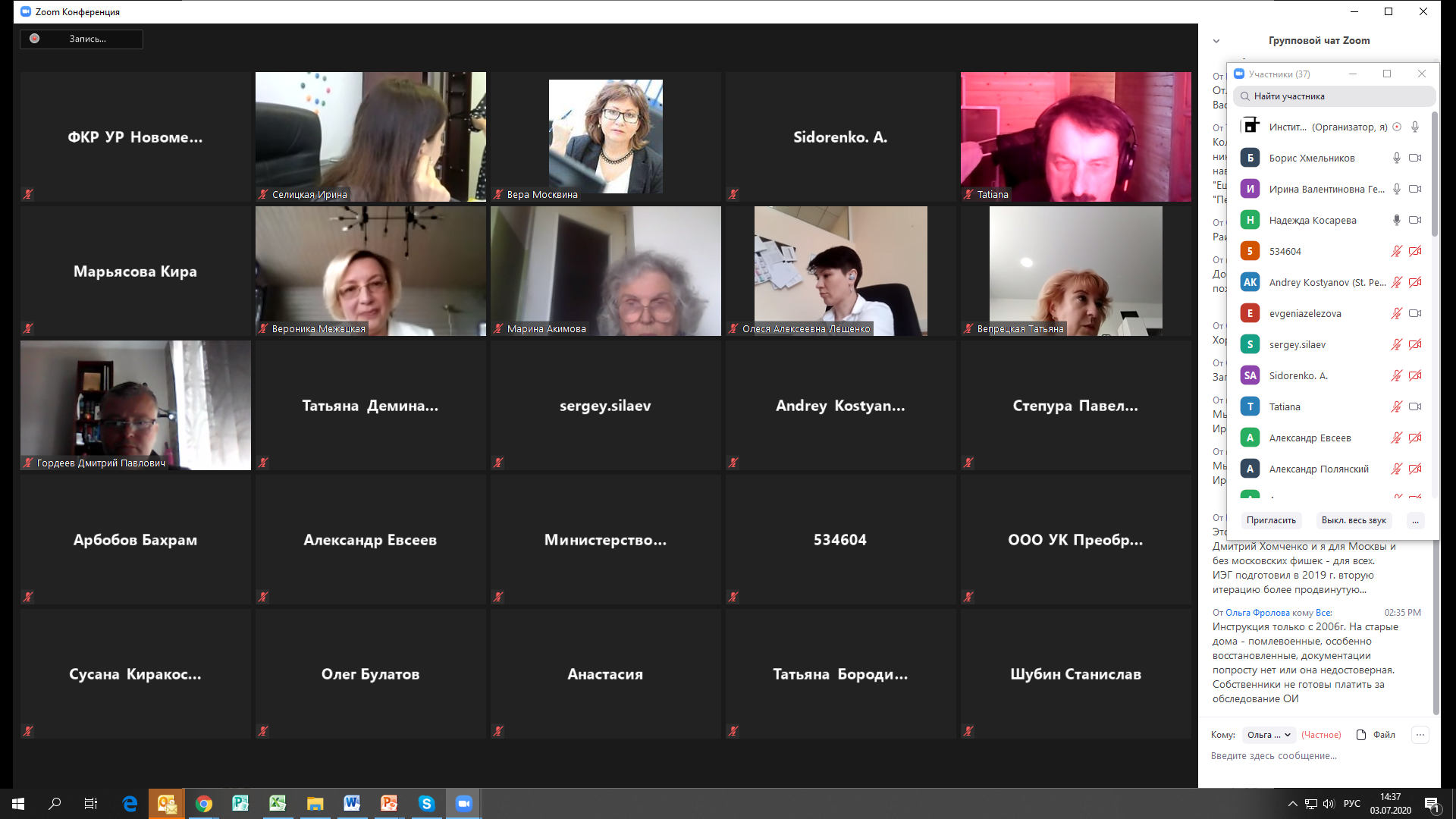The width and height of the screenshot is (1456, 819).
Task: Click the red recording dot indicator
Action: [x=34, y=39]
